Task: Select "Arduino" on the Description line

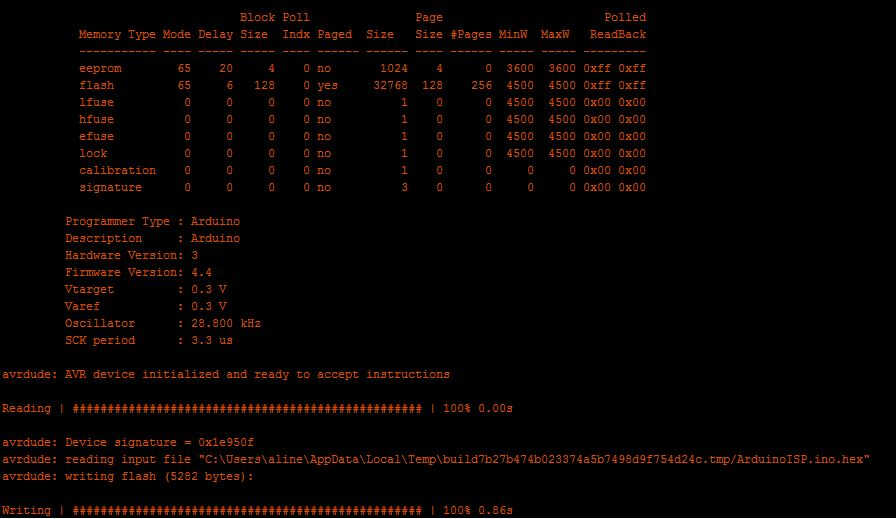Action: point(215,238)
